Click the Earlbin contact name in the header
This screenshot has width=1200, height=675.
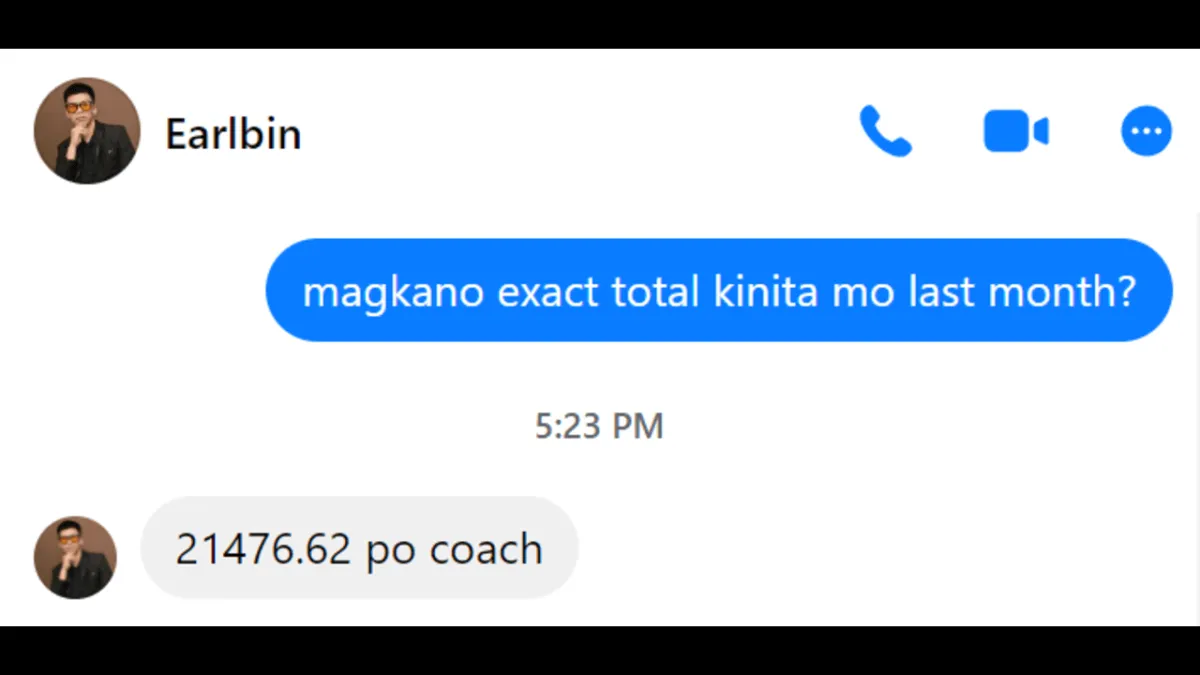click(233, 134)
